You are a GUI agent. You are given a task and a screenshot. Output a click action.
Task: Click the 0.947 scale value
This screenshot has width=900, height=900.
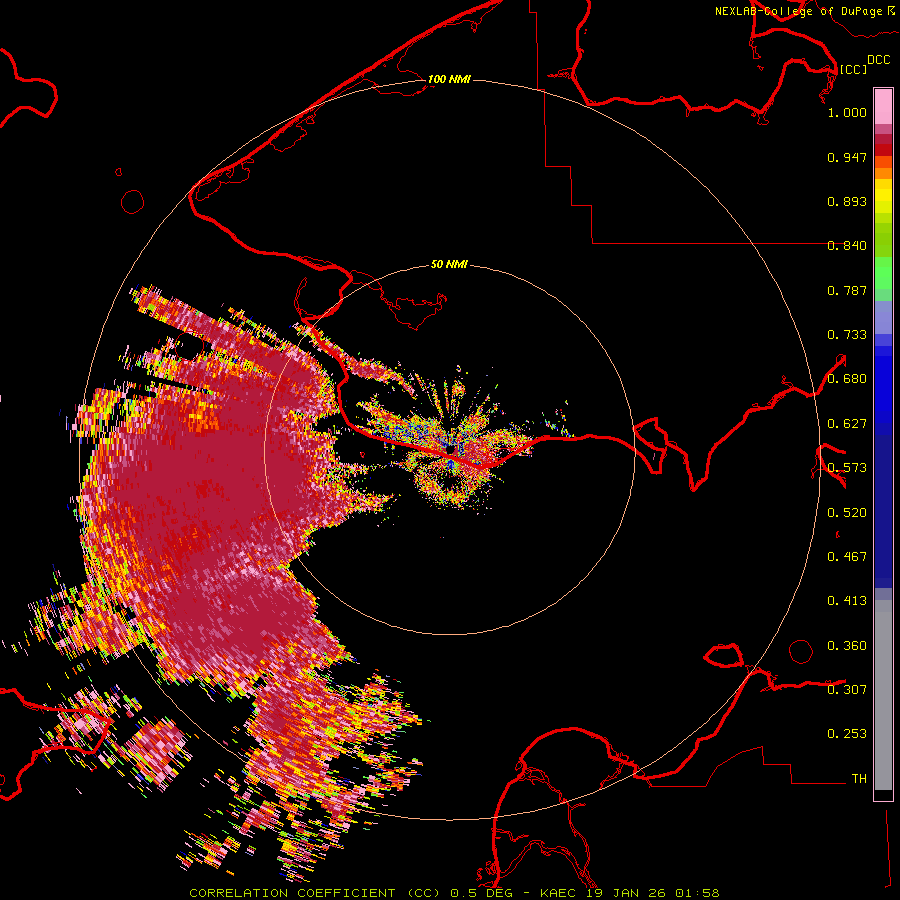[x=847, y=157]
